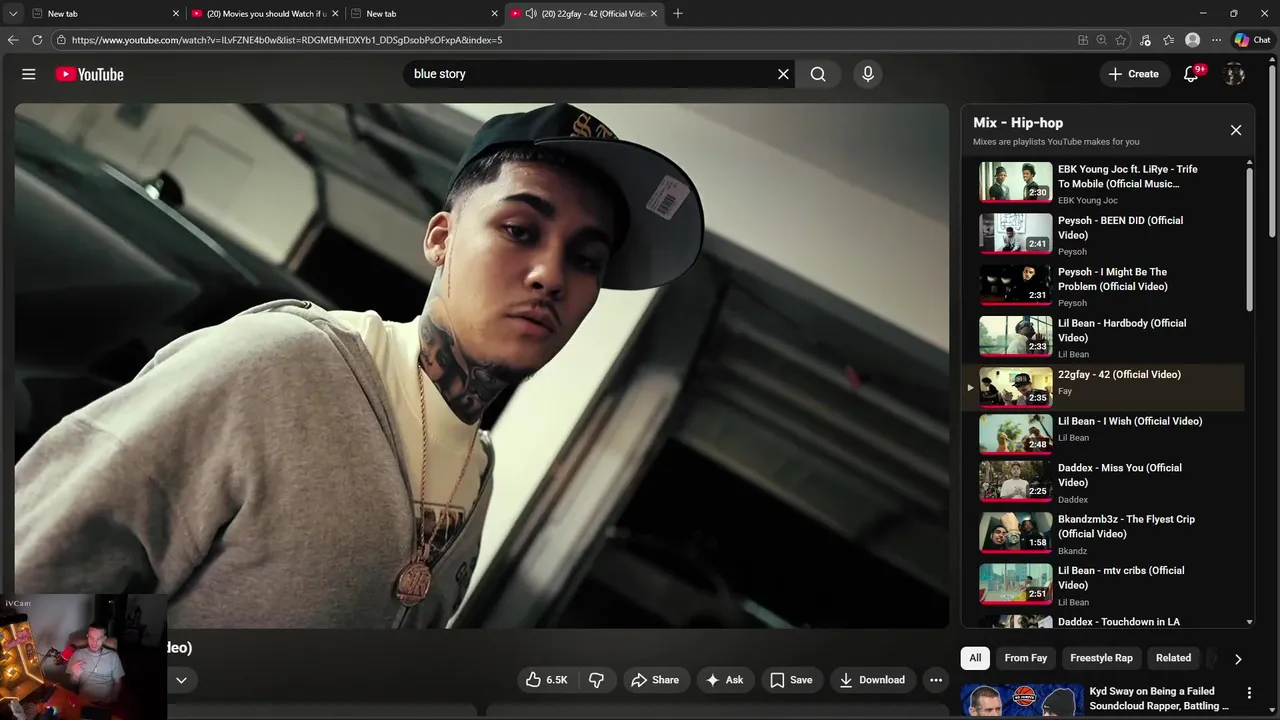This screenshot has height=720, width=1280.
Task: Like the video with 6.5K likes
Action: [547, 680]
